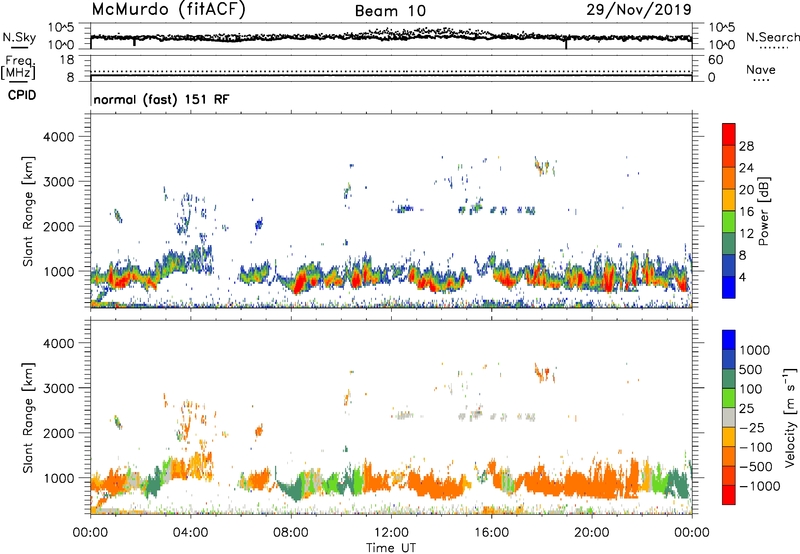Click the 'normal (fast) 151 RF' mode text
The height and width of the screenshot is (554, 800).
pos(161,99)
